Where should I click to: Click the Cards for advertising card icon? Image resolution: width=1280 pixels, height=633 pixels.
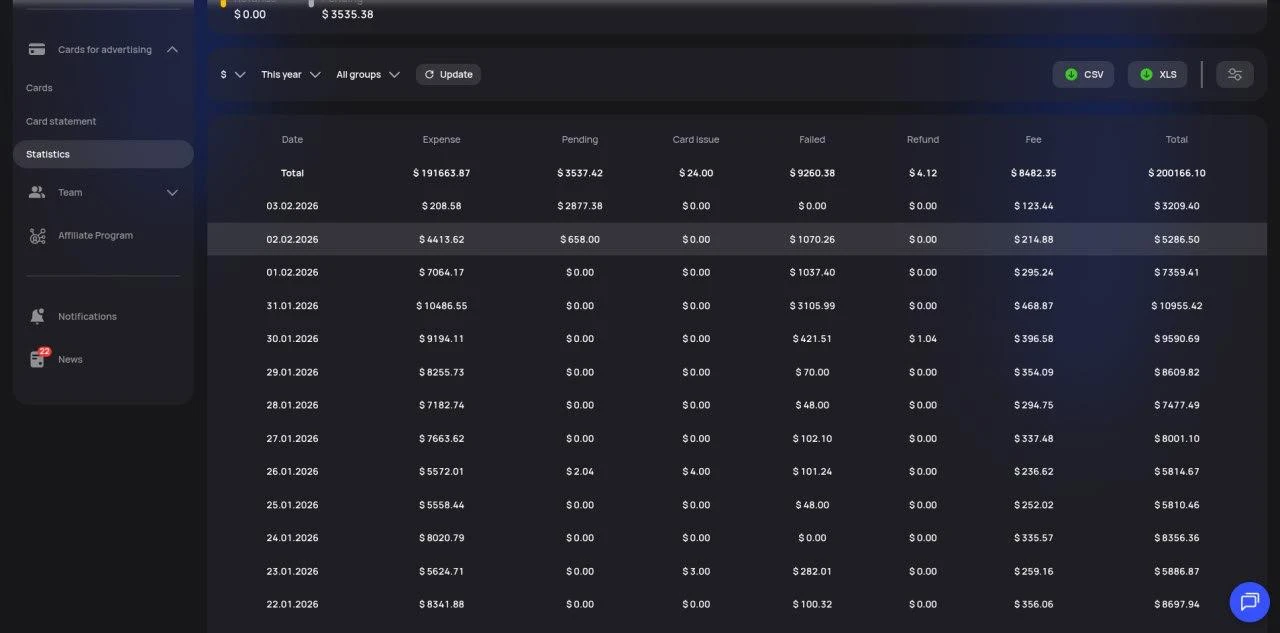[x=37, y=49]
